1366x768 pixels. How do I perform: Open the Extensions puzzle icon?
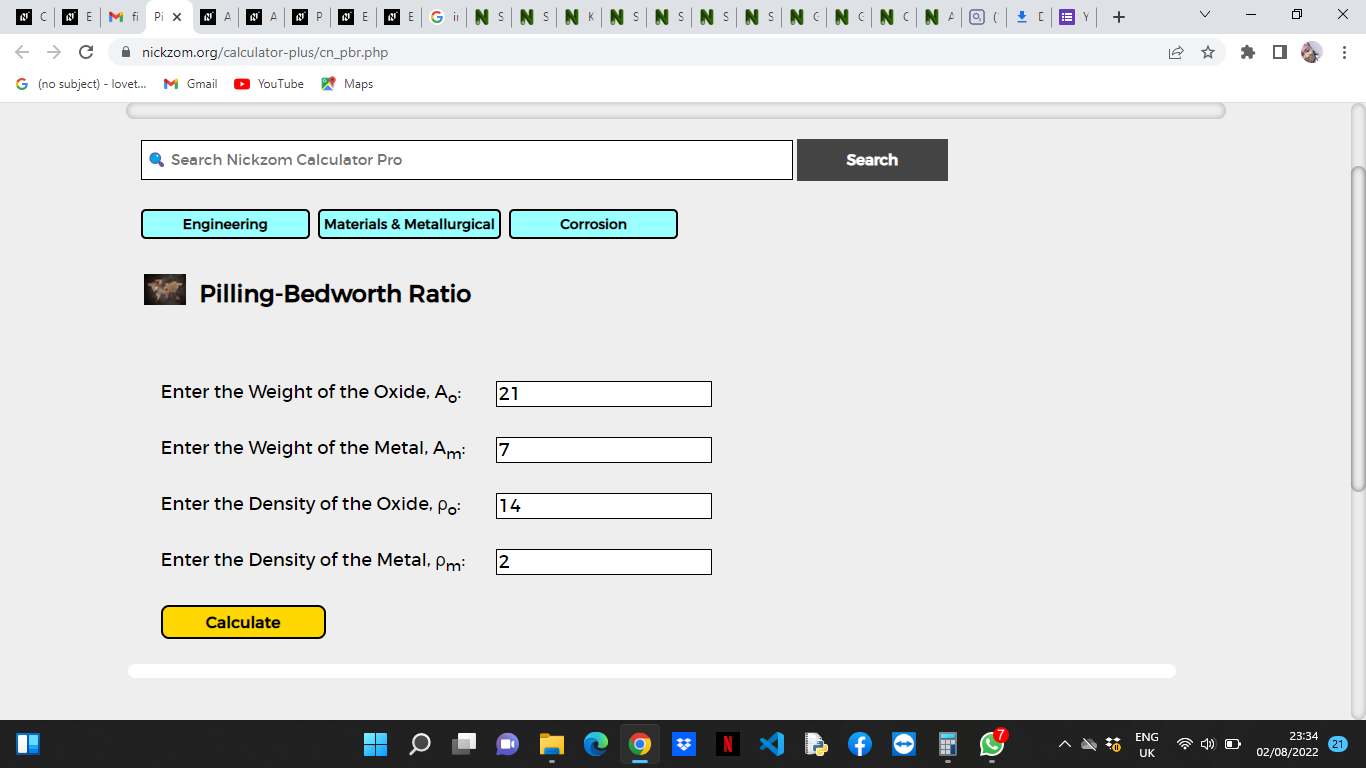click(x=1248, y=52)
